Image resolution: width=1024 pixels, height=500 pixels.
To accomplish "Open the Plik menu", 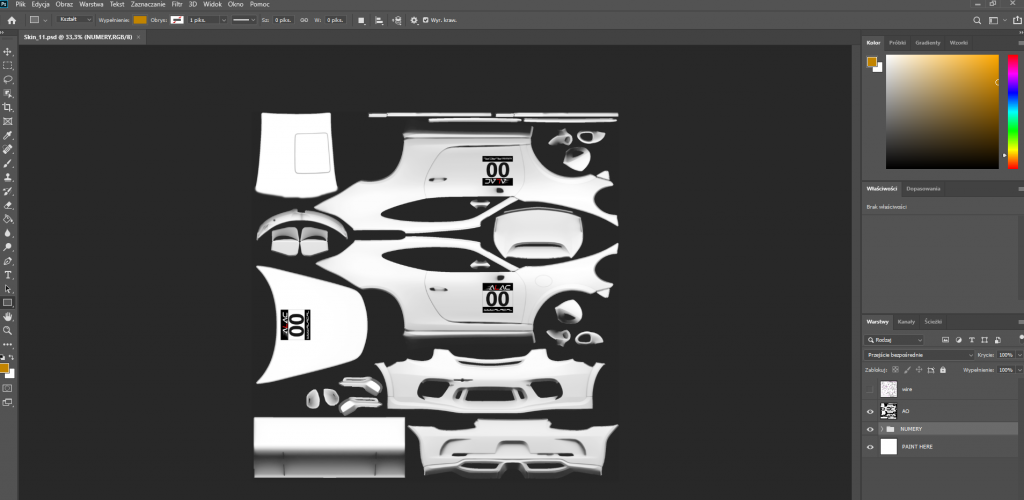I will pyautogui.click(x=20, y=4).
